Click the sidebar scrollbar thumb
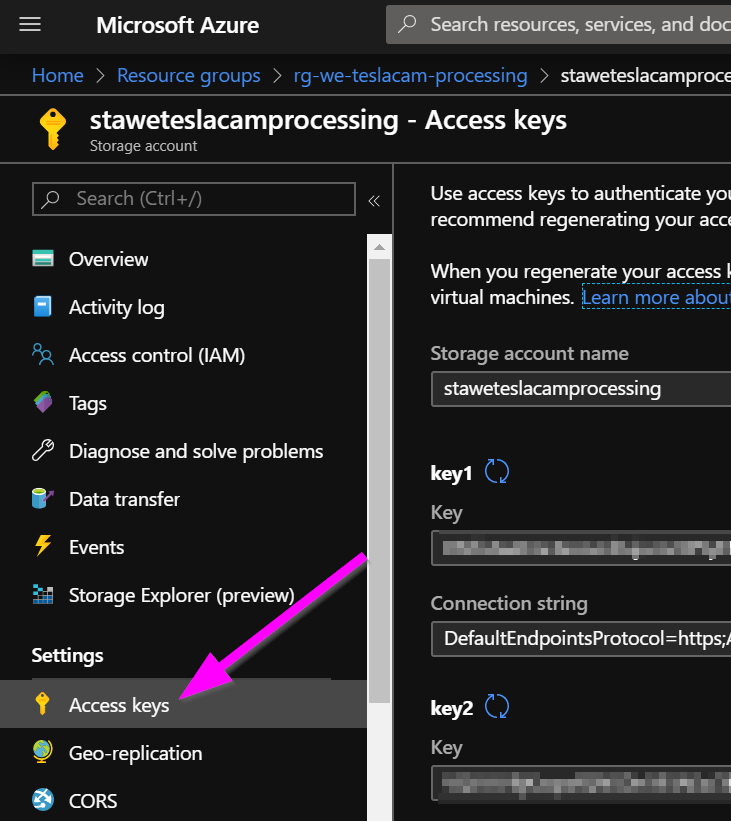 (x=379, y=481)
